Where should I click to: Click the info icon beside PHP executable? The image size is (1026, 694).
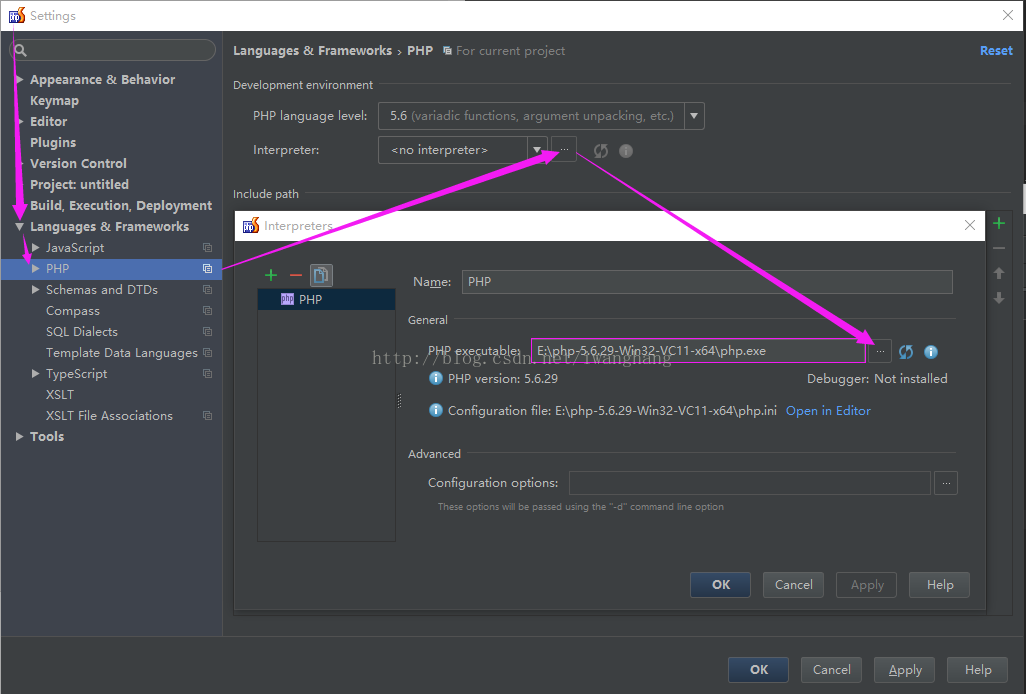click(x=931, y=352)
